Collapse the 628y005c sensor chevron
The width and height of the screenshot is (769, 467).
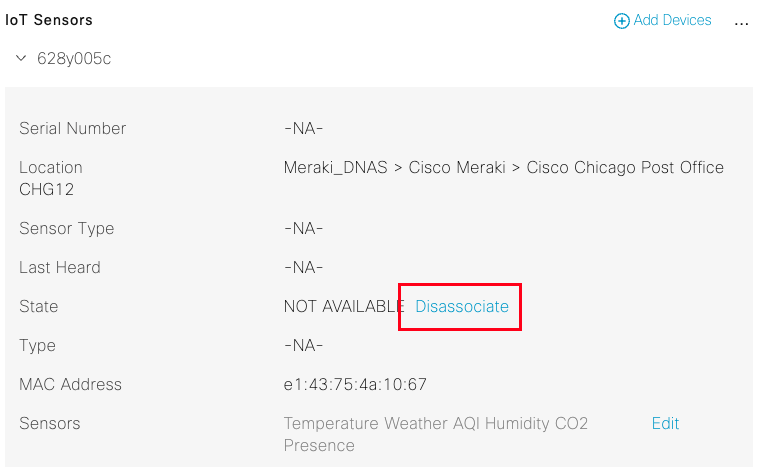[21, 58]
